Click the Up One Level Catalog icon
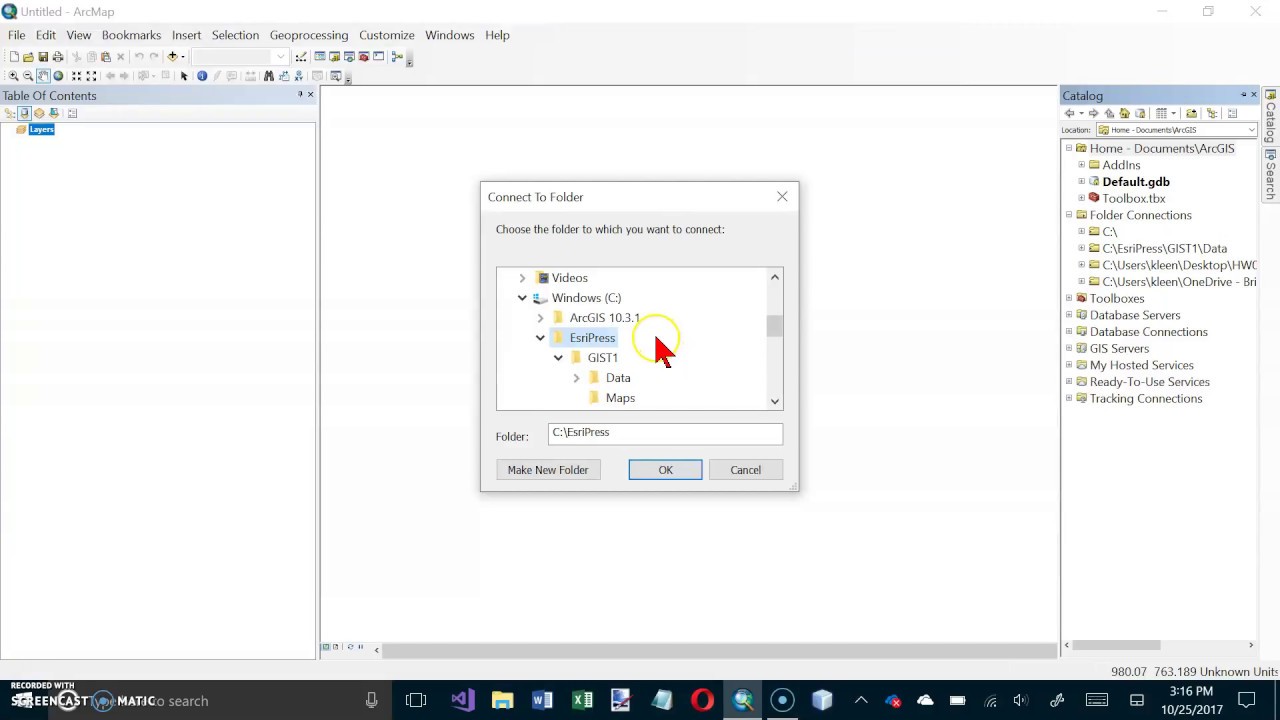The height and width of the screenshot is (720, 1280). point(1109,113)
